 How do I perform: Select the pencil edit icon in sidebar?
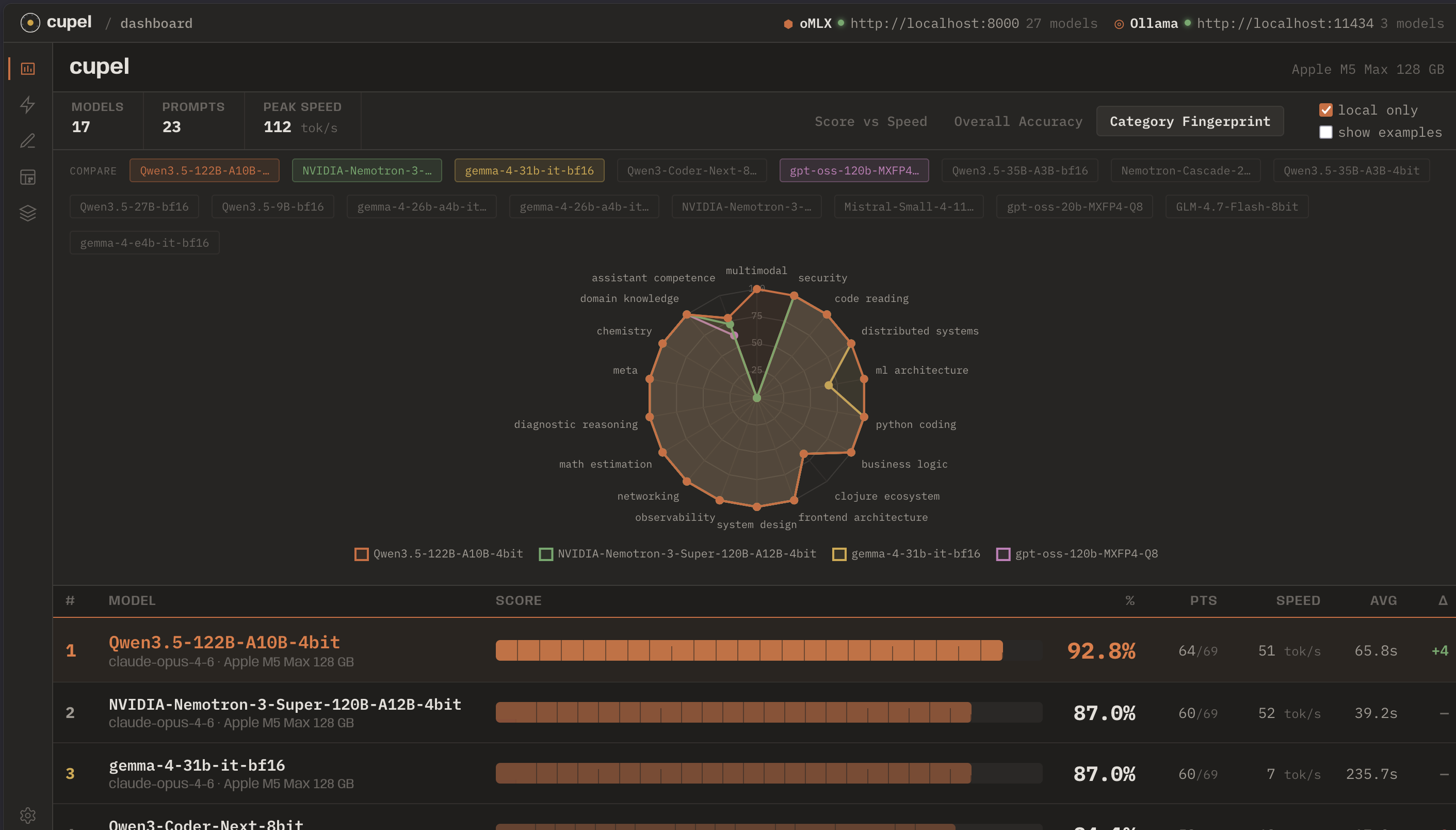click(27, 141)
